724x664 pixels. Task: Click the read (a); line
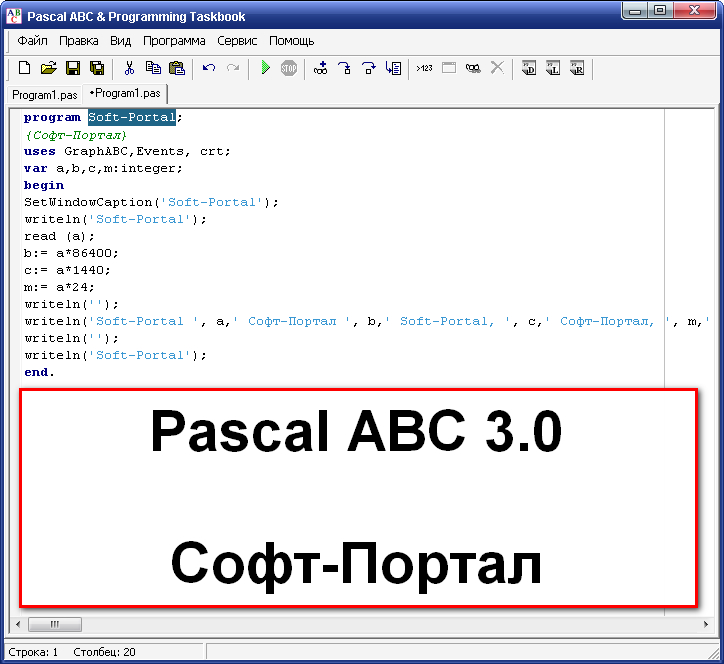point(59,236)
